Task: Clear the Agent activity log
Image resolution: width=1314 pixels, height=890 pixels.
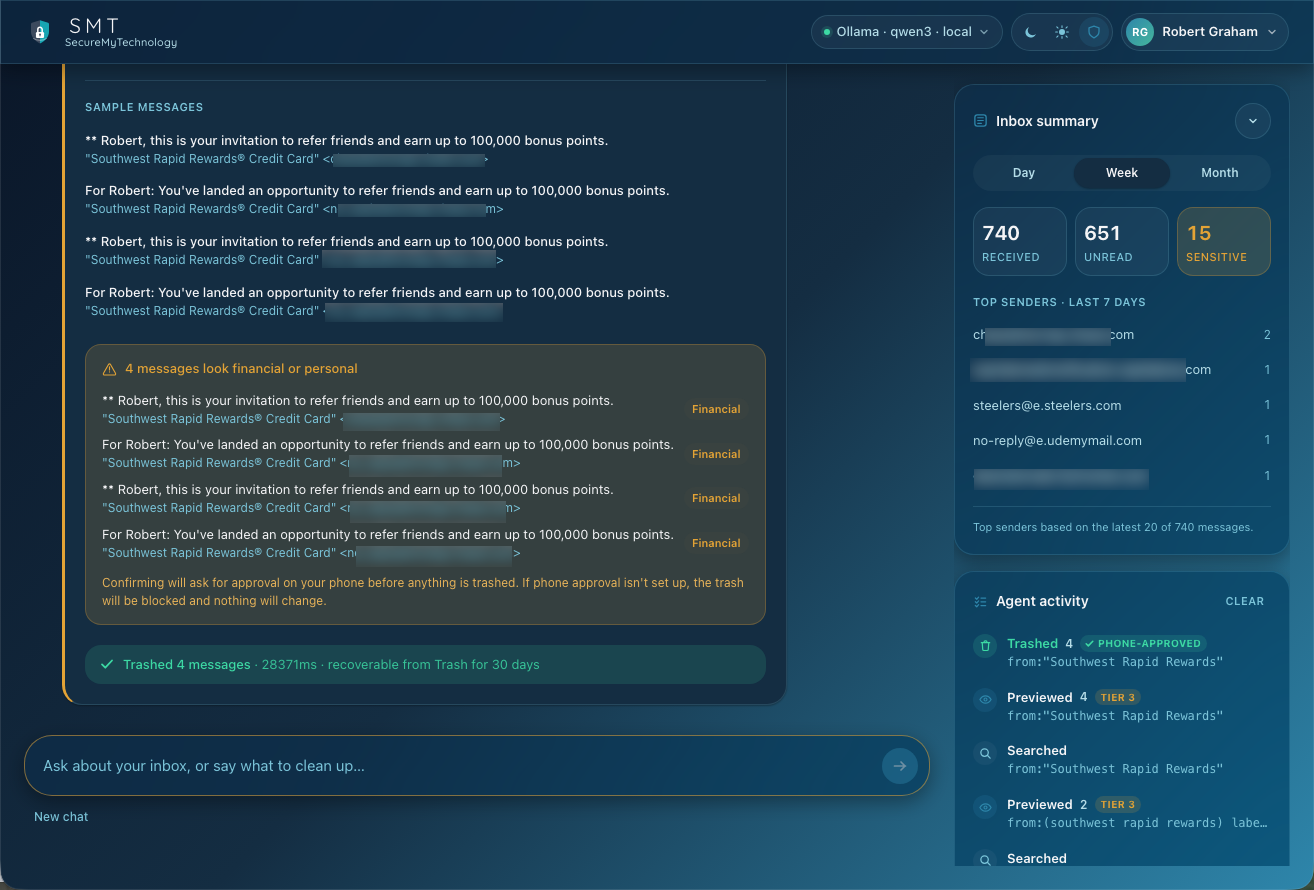Action: [1245, 602]
